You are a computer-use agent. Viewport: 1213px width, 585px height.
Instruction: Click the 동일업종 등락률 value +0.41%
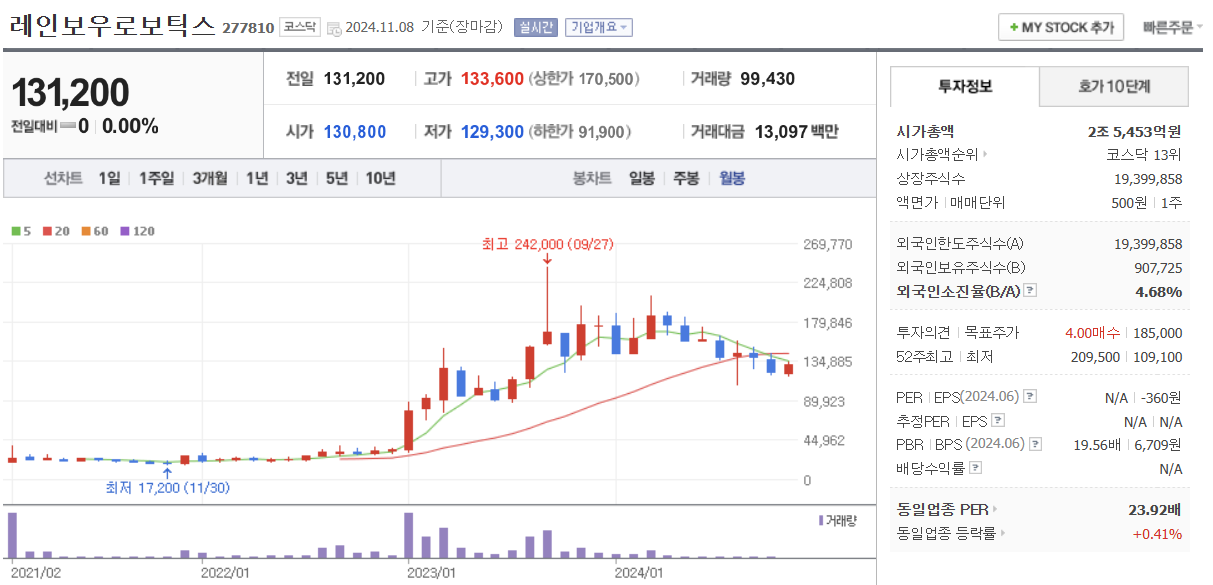[x=1157, y=534]
